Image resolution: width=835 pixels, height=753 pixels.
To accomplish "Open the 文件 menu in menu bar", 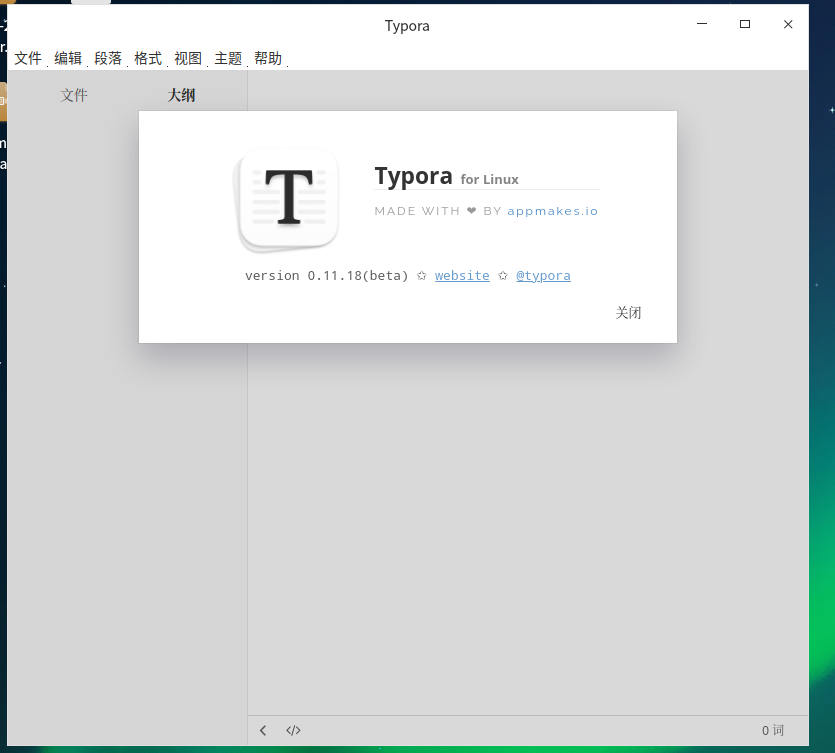I will pyautogui.click(x=28, y=59).
